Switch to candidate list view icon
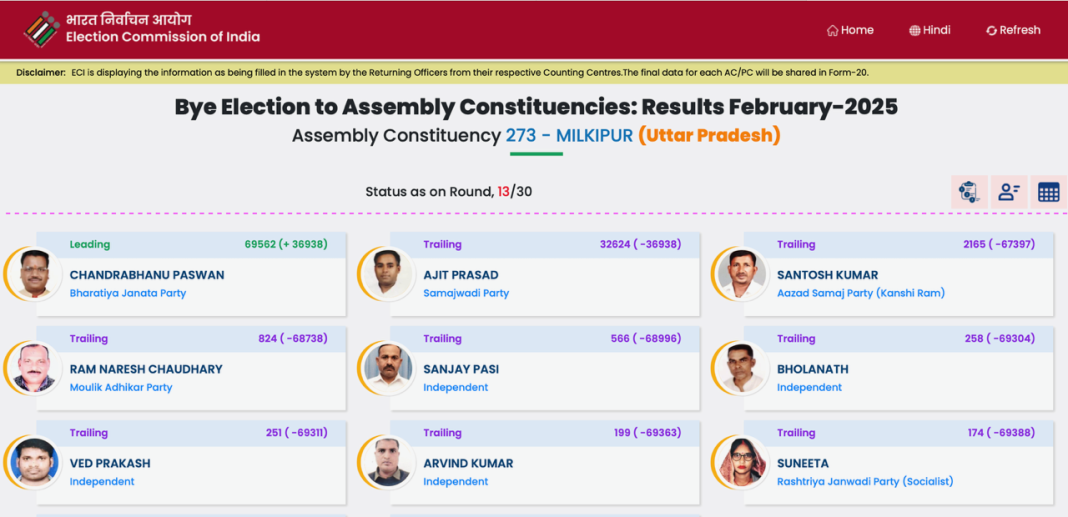 [x=1009, y=192]
